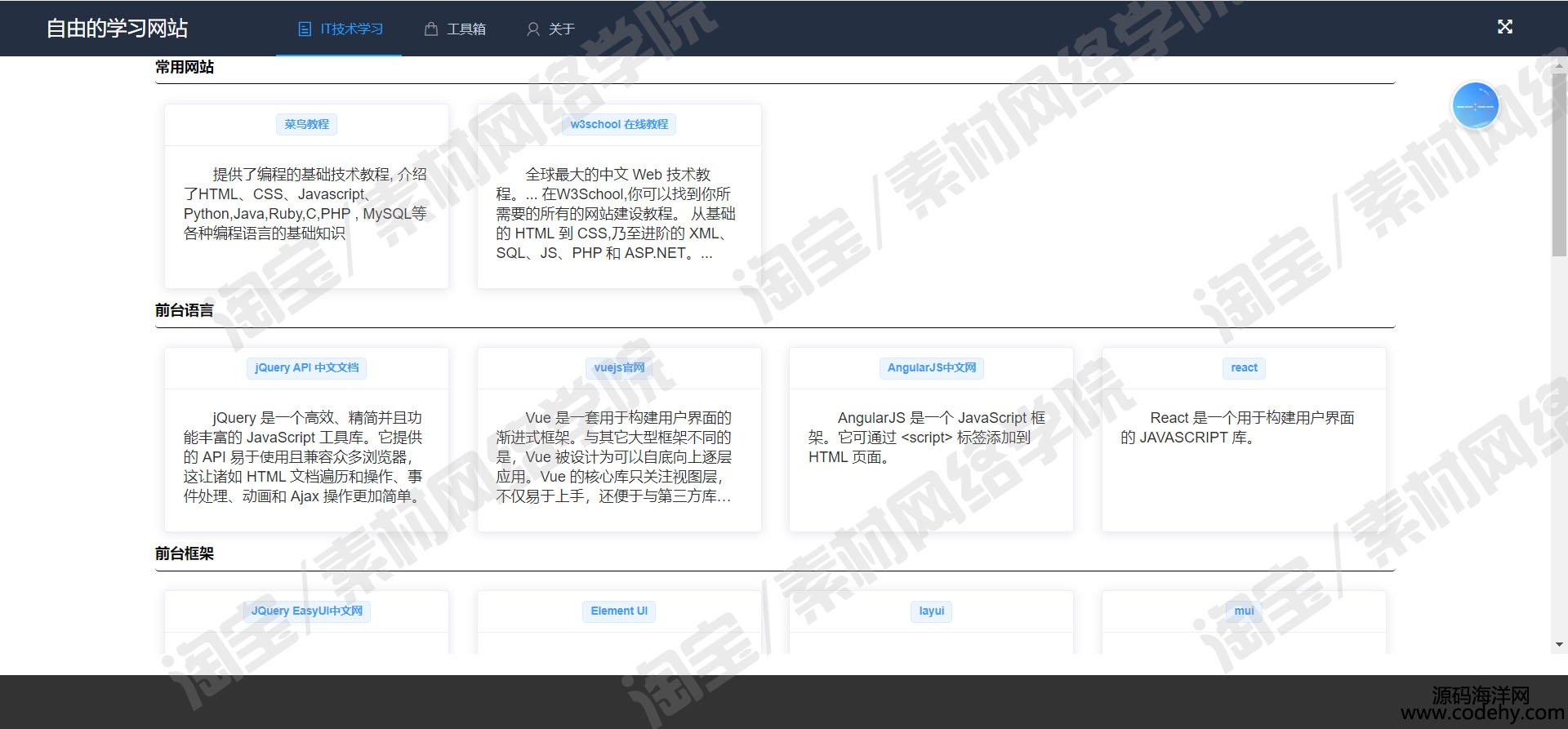Open the mui tag link

(1244, 611)
